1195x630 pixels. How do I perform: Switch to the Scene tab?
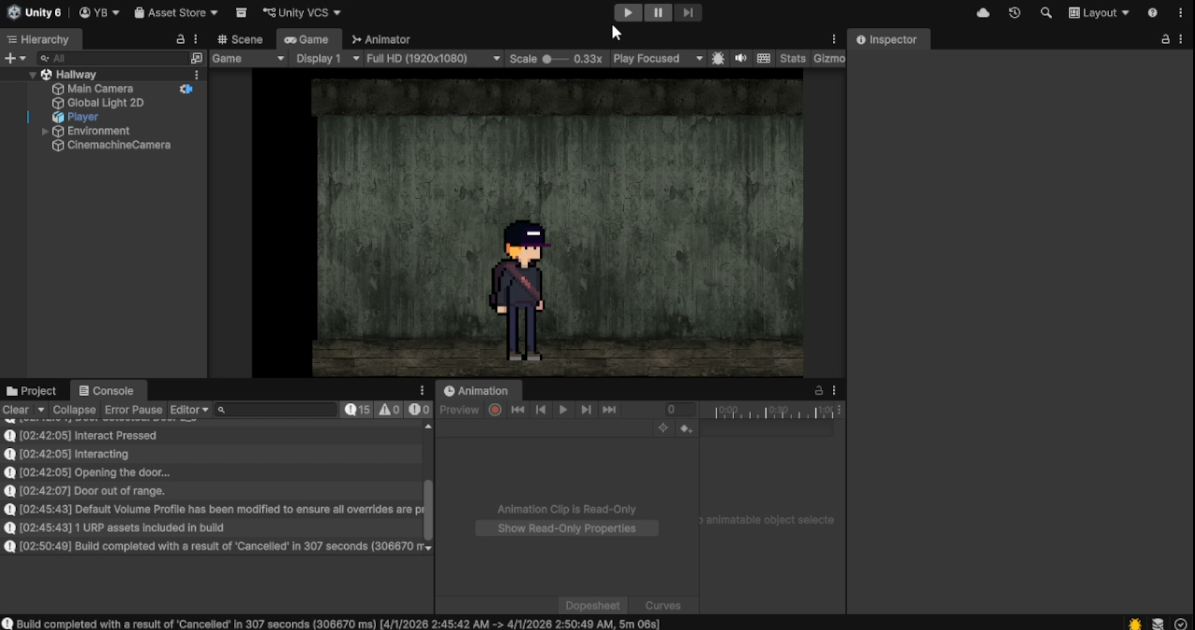[240, 40]
